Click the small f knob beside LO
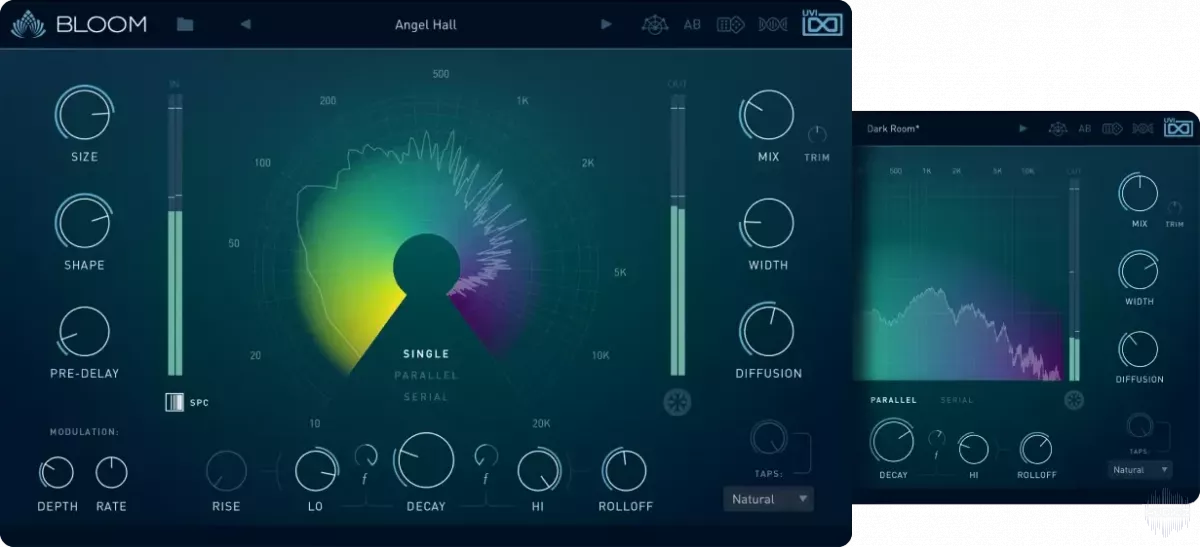The height and width of the screenshot is (547, 1200). pos(366,455)
